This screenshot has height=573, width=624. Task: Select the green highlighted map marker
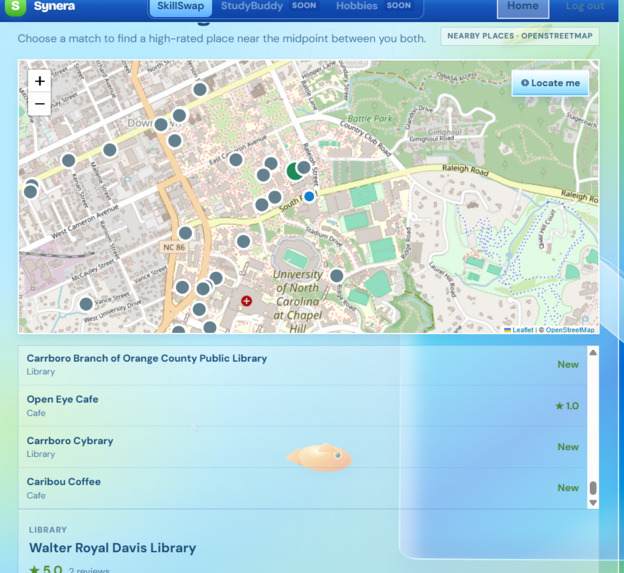tap(293, 171)
